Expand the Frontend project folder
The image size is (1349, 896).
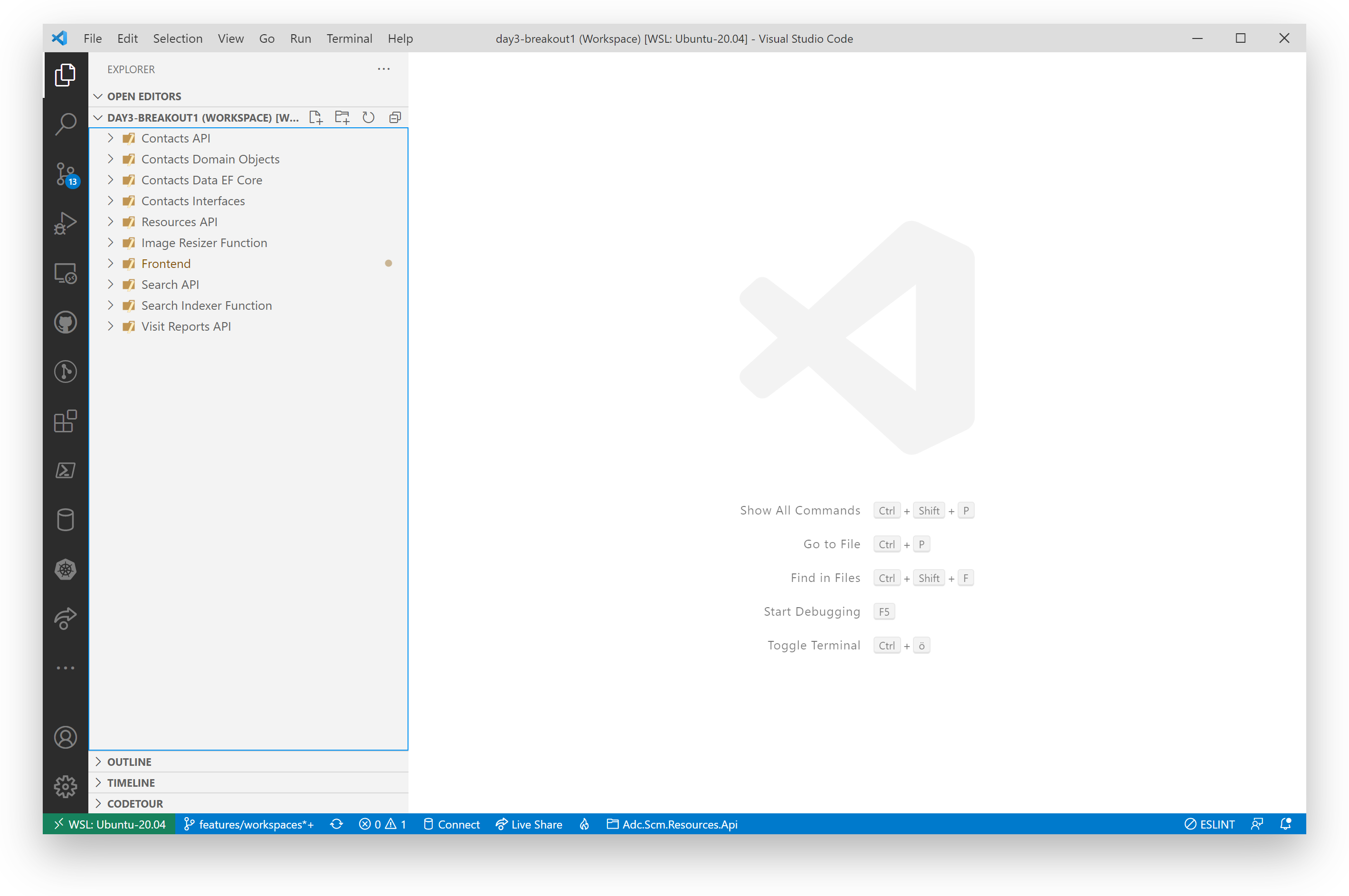click(x=111, y=263)
